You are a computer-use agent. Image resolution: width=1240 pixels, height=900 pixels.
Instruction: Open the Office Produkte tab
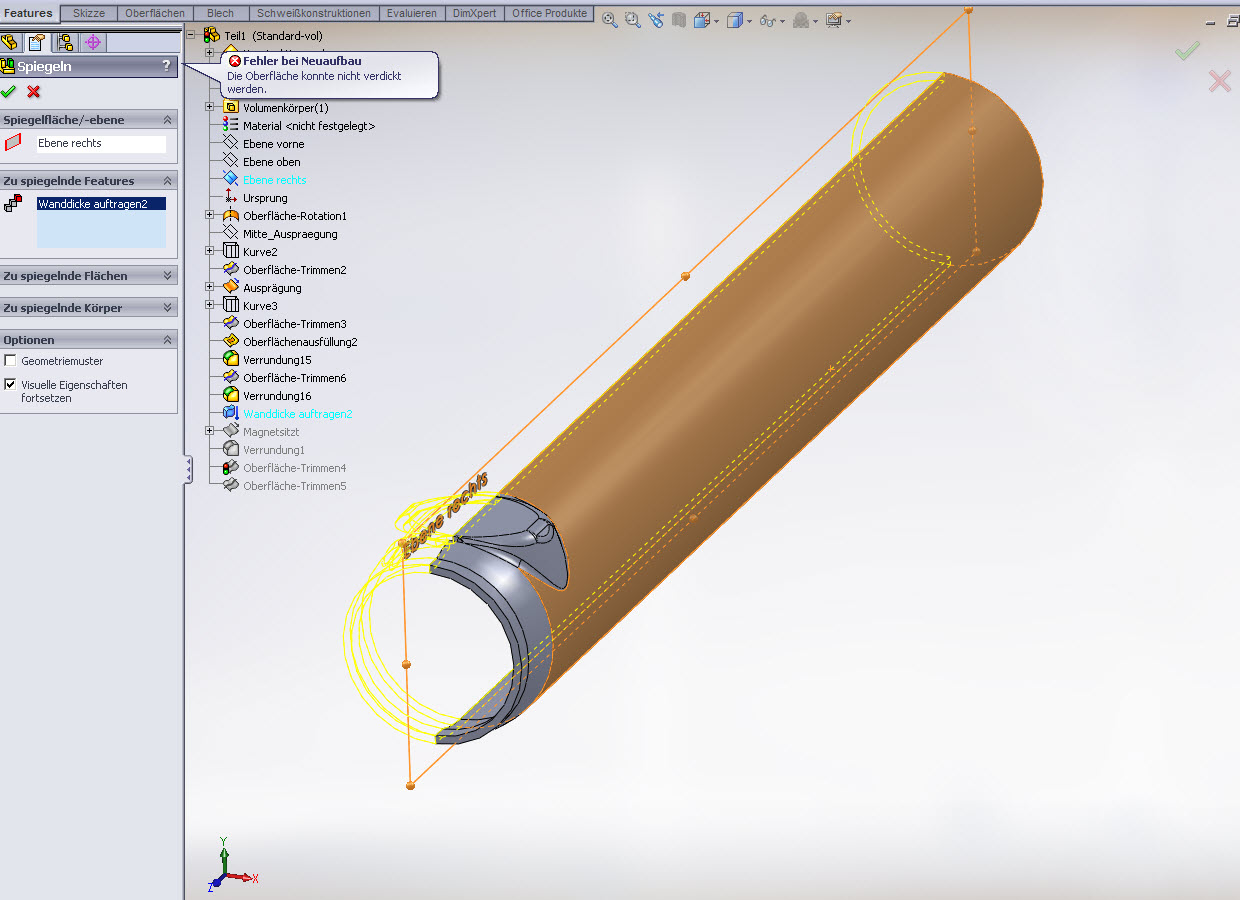551,13
